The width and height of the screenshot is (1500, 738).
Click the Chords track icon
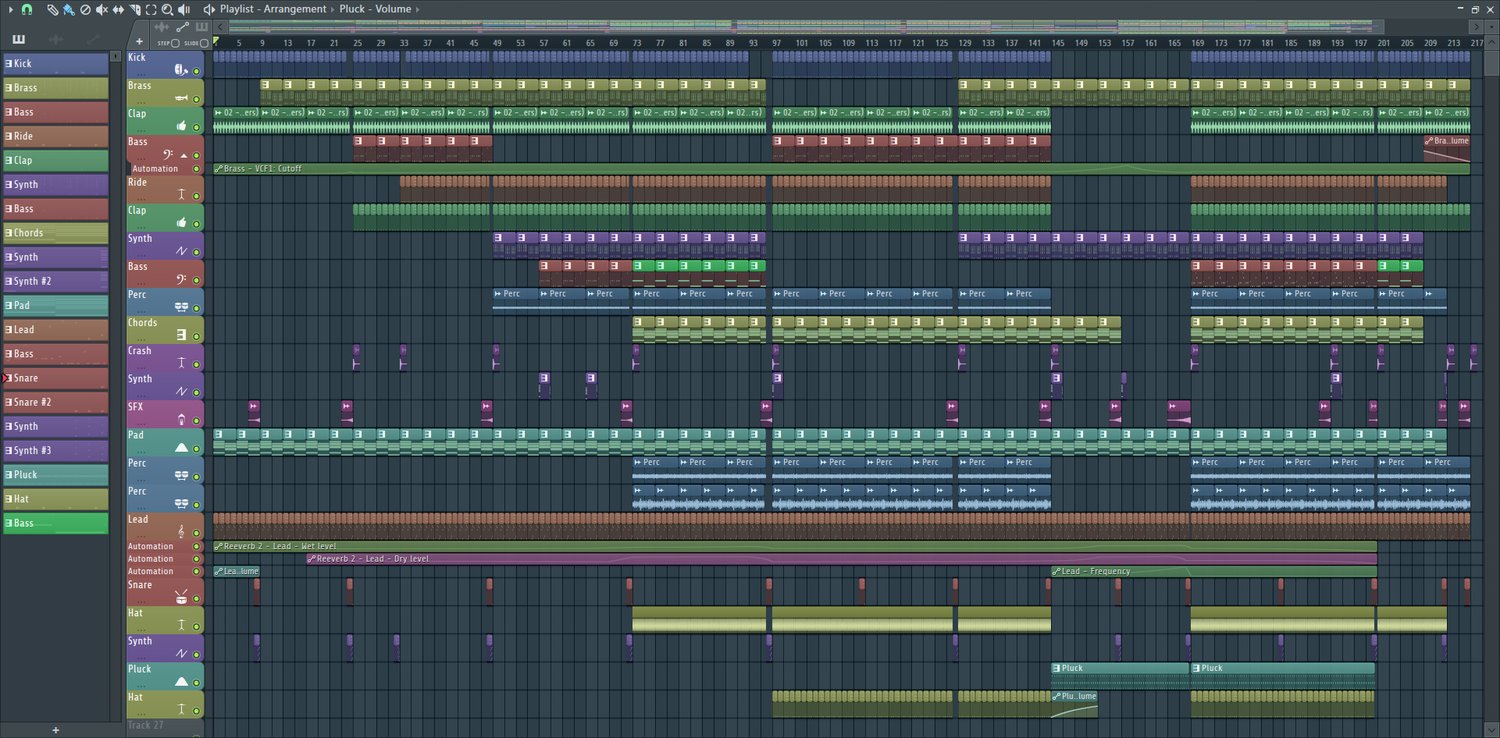click(x=181, y=334)
